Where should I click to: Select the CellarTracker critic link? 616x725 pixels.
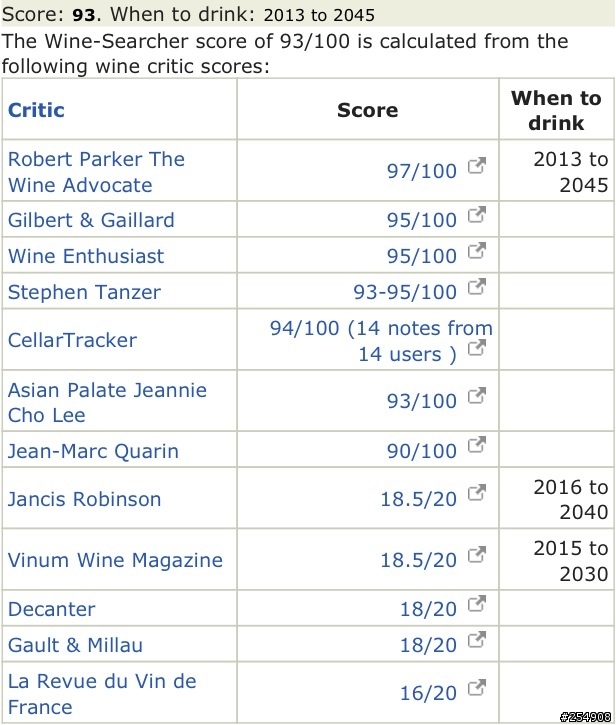[x=73, y=340]
